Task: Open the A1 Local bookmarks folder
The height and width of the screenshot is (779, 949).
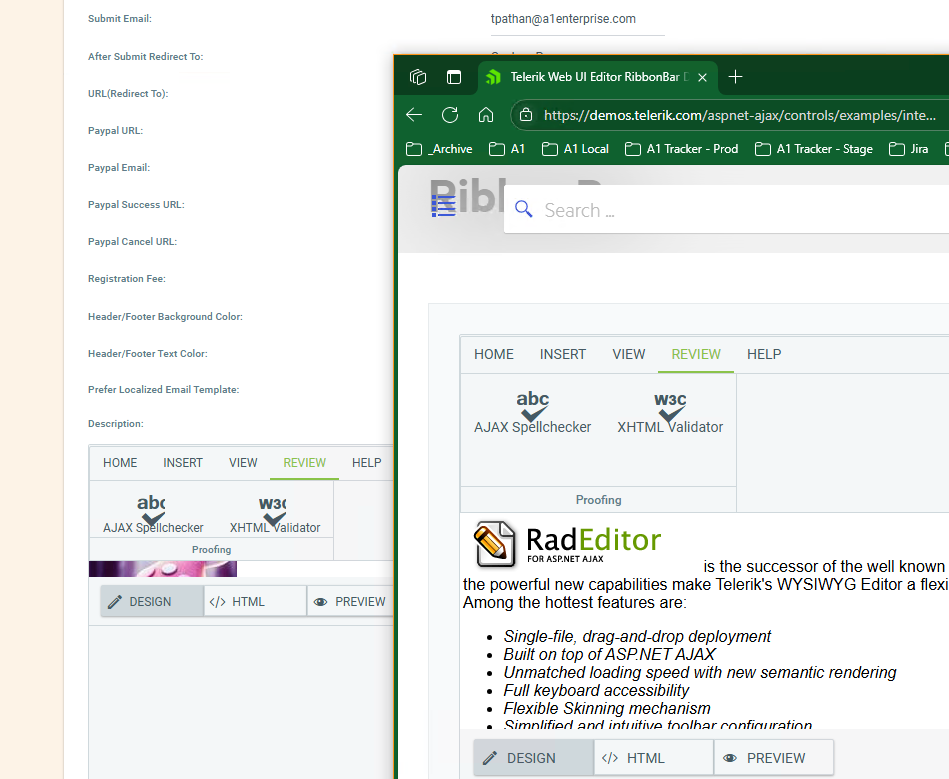Action: pyautogui.click(x=576, y=149)
